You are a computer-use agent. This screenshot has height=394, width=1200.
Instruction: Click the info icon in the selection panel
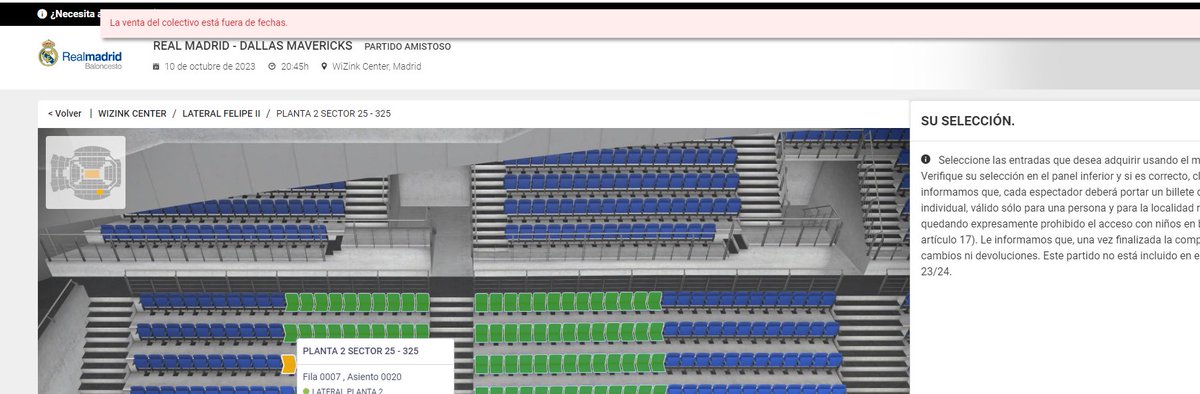(926, 159)
